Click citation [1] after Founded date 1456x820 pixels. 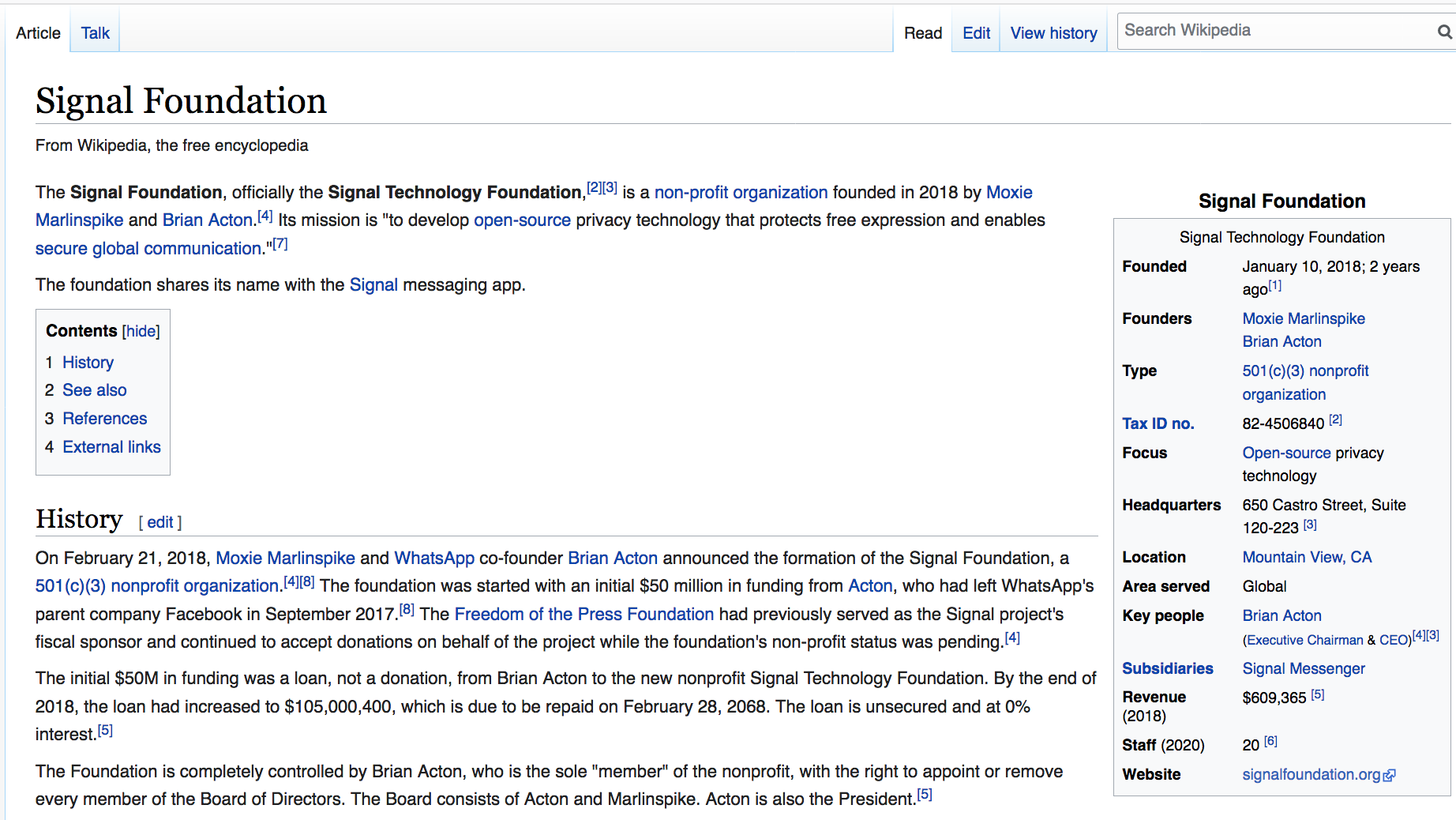click(x=1274, y=286)
